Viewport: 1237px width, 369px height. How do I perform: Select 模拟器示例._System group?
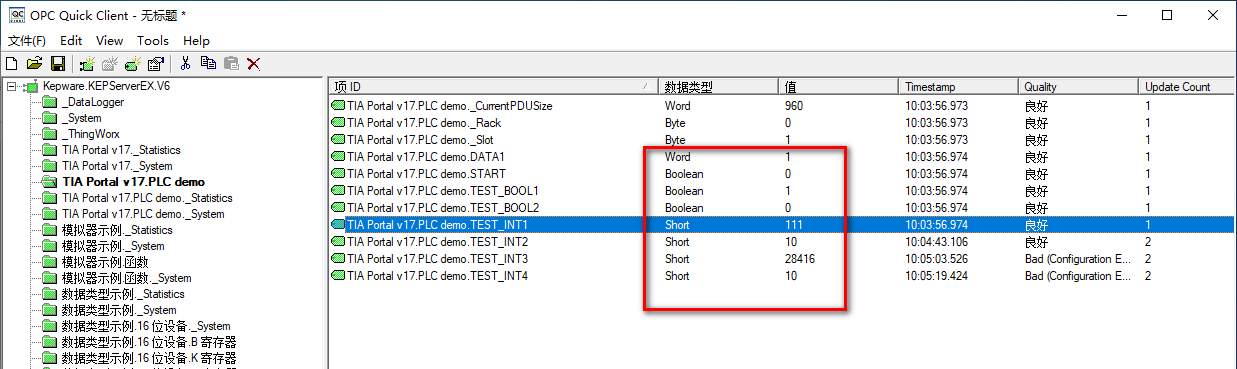point(112,246)
